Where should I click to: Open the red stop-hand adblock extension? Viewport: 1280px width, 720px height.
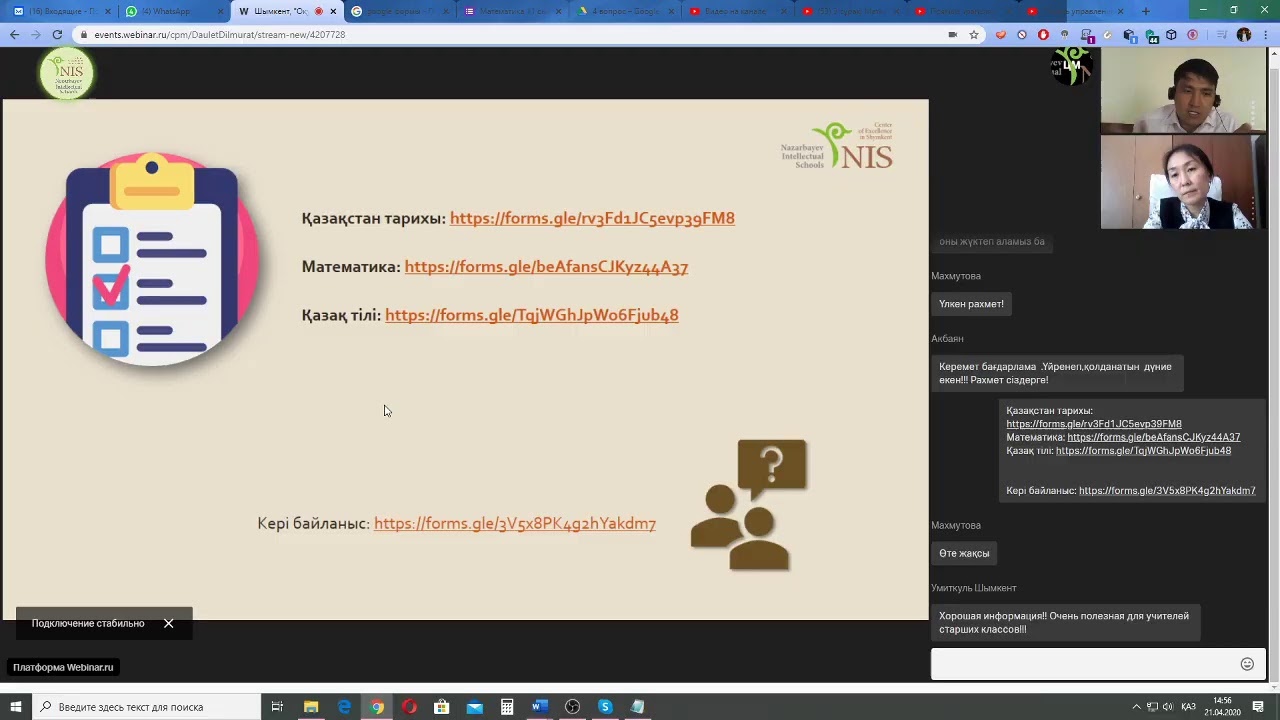pos(1043,35)
